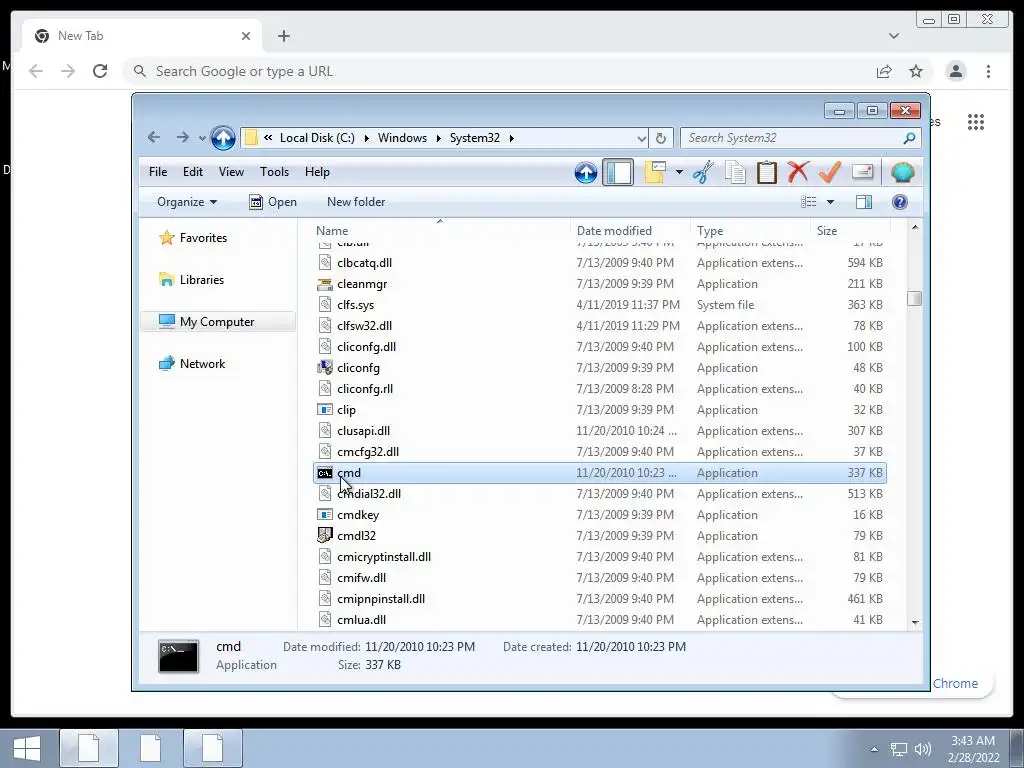Click the file list scroll up arrow
Viewport: 1024px width, 768px height.
point(915,227)
